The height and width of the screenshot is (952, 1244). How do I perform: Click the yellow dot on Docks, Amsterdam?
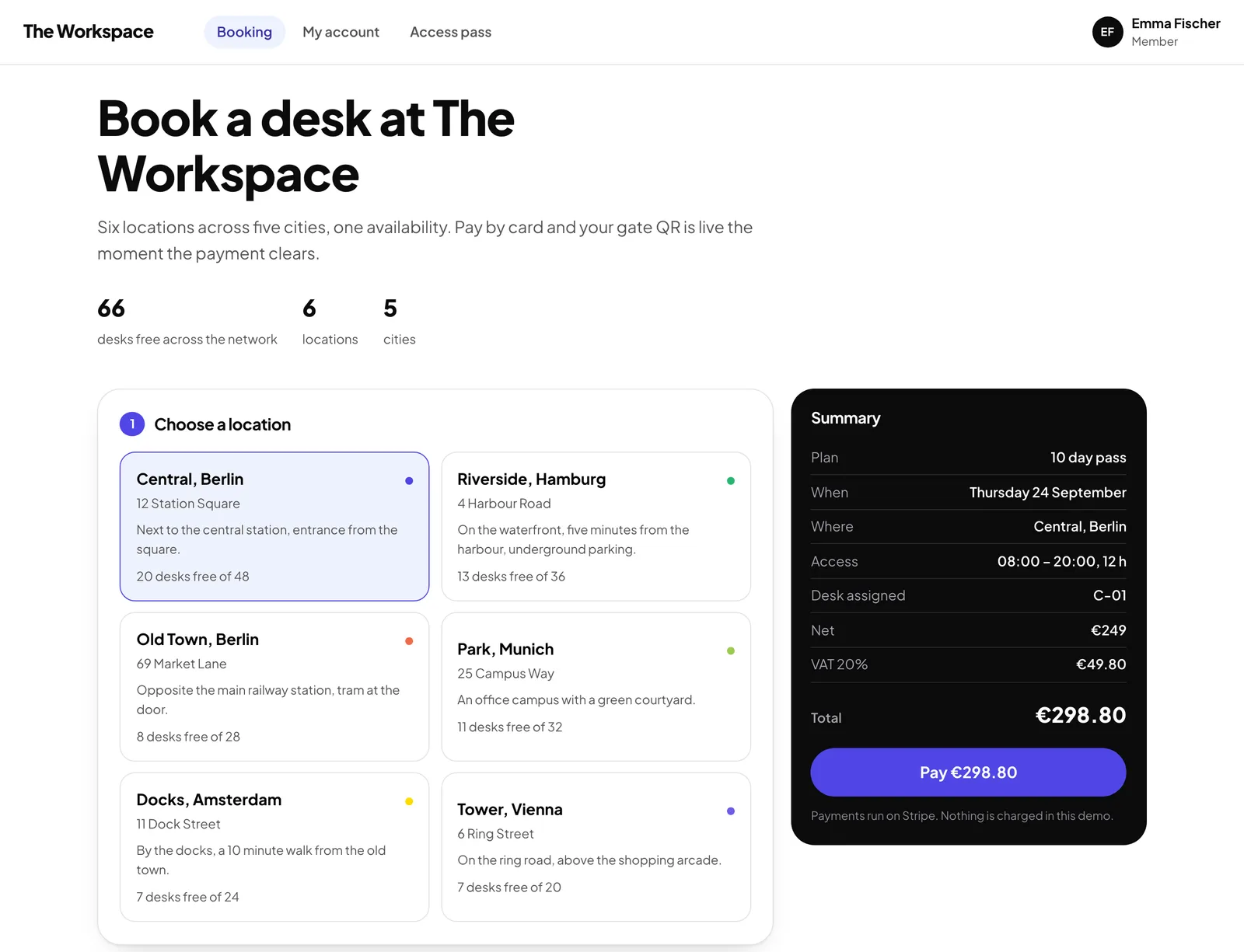409,801
